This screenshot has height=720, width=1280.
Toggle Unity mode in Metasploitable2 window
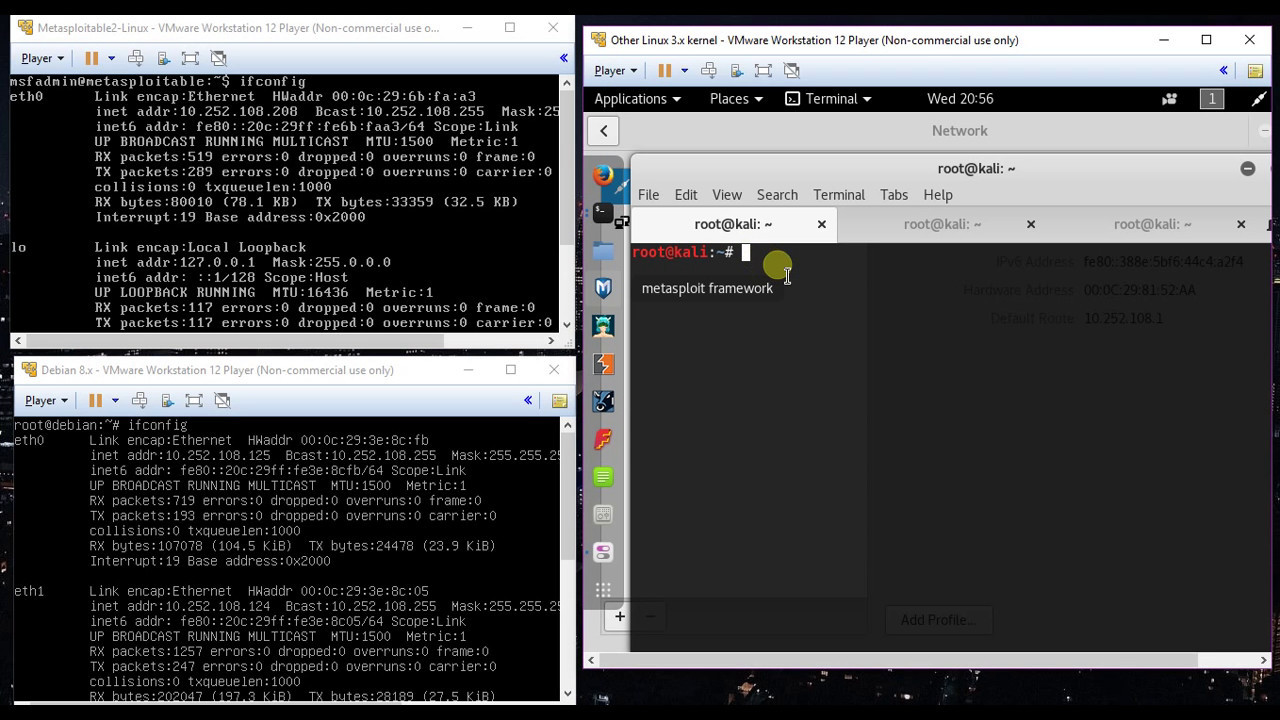(x=218, y=58)
